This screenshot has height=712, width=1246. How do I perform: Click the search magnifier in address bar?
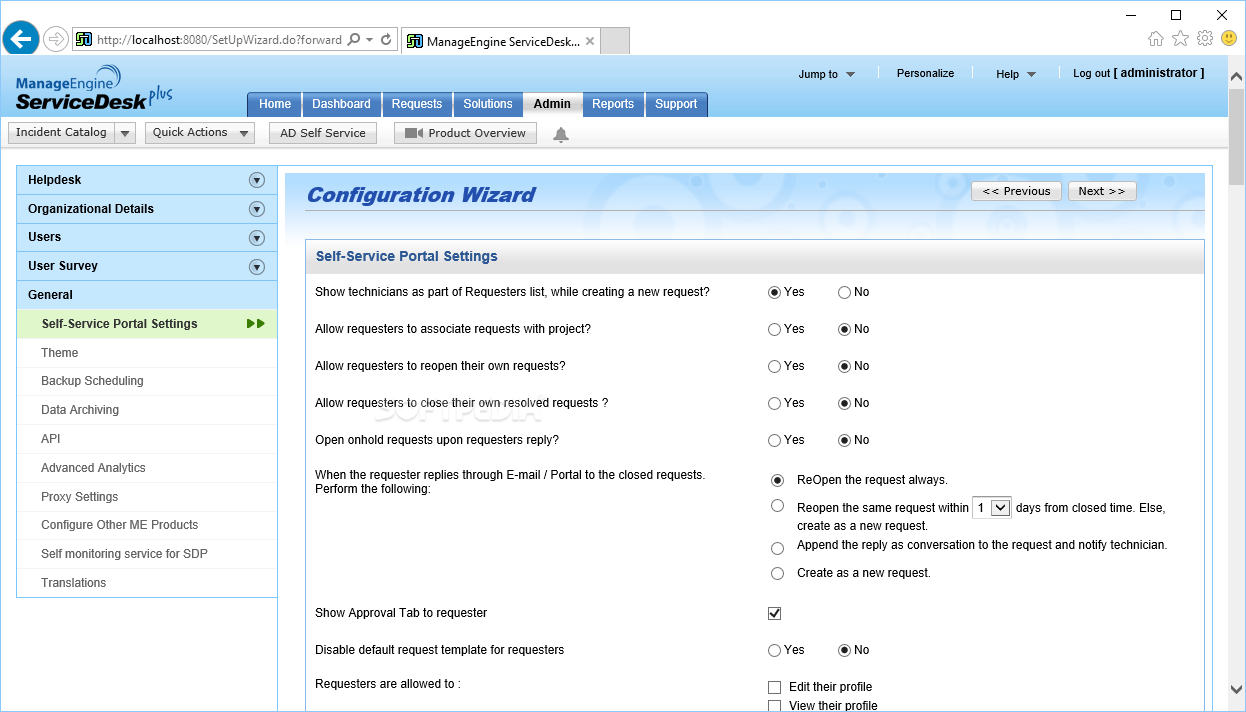(x=353, y=40)
